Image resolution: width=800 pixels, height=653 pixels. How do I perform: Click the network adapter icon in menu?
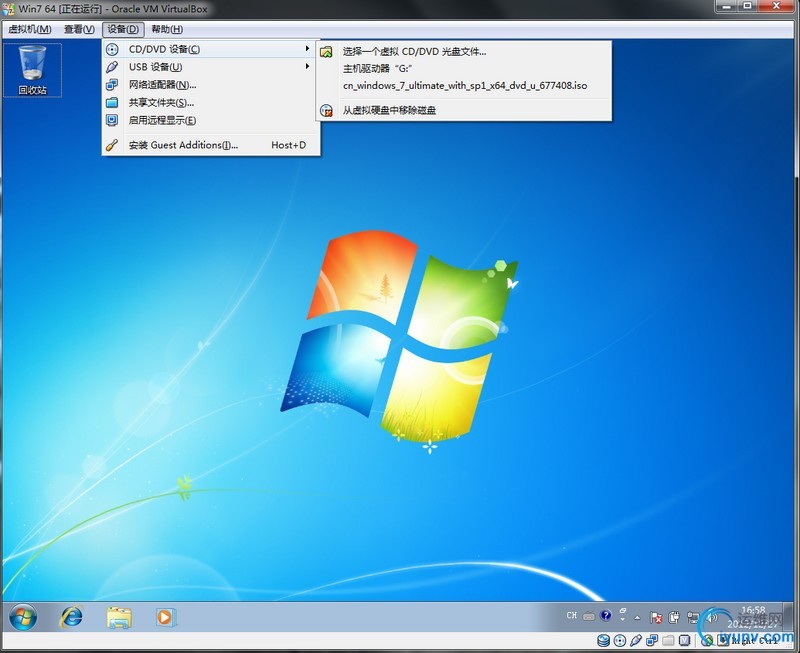click(112, 85)
